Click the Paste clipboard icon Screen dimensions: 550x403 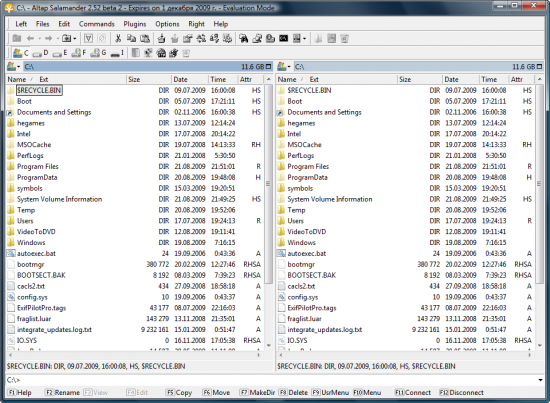[145, 39]
